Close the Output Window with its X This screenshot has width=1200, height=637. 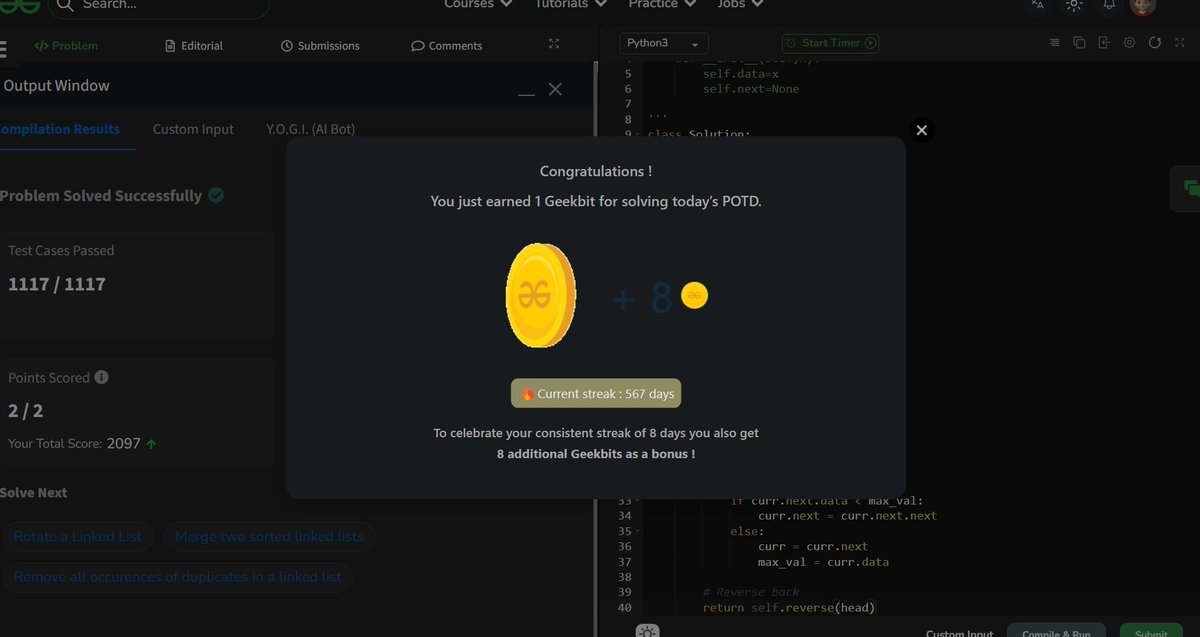coord(555,89)
